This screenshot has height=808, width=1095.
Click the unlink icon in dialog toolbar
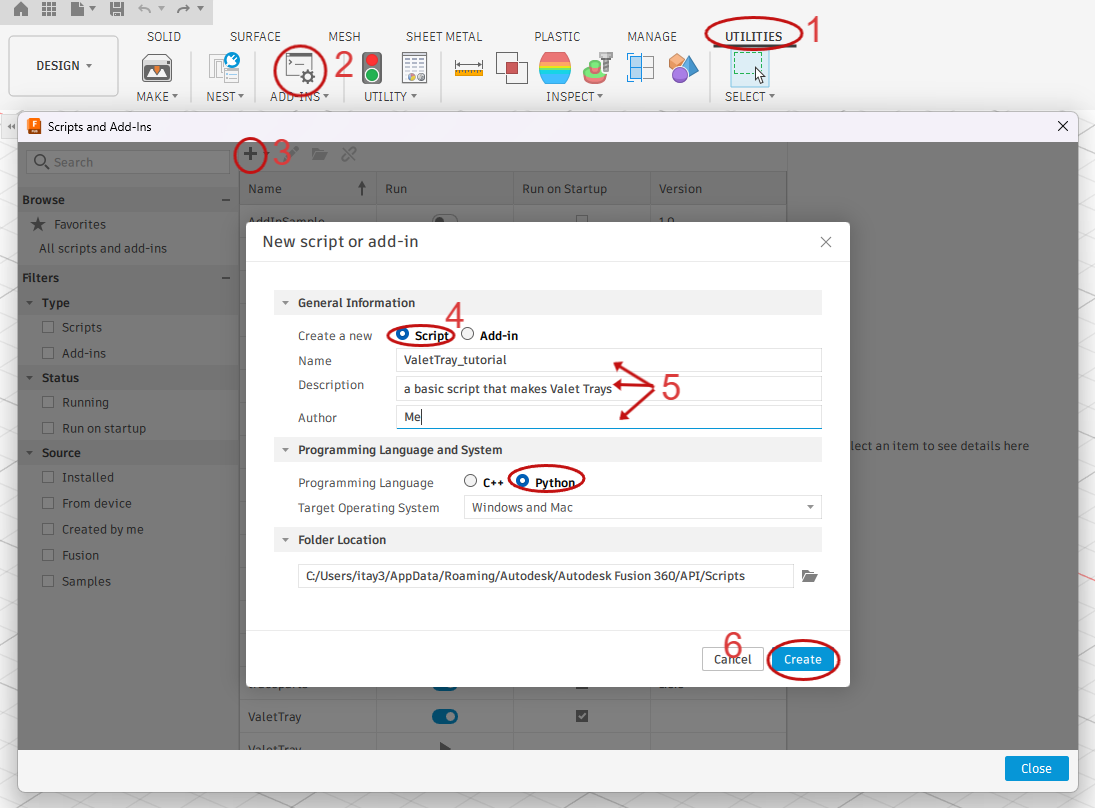(x=348, y=154)
